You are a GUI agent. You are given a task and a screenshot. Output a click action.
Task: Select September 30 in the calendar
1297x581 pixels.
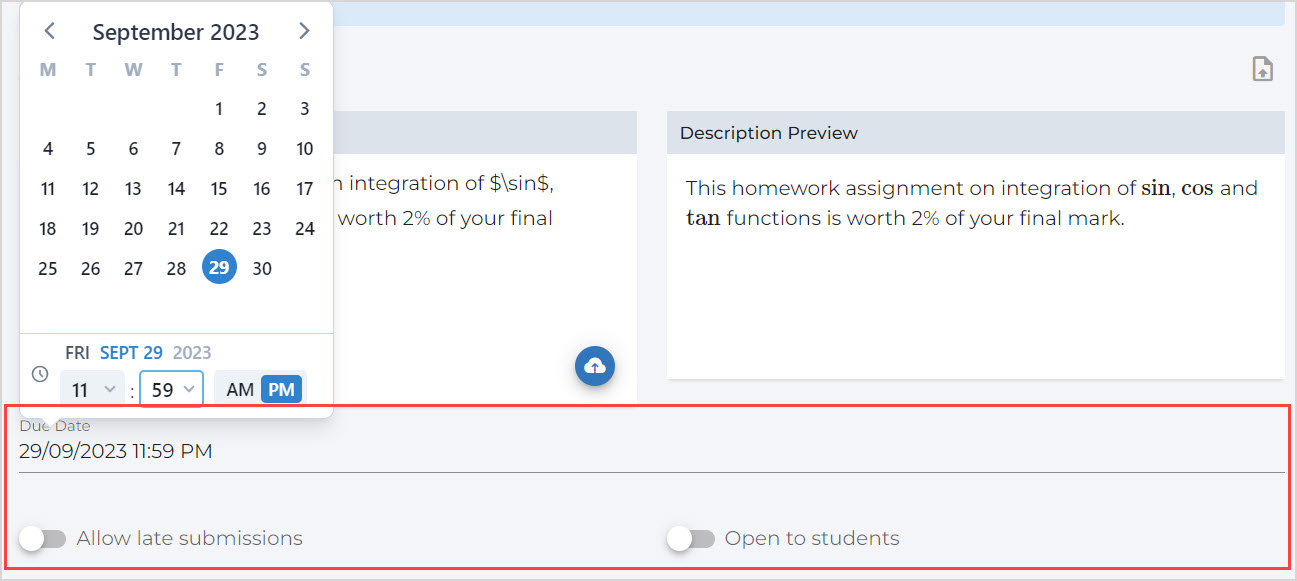[x=262, y=268]
